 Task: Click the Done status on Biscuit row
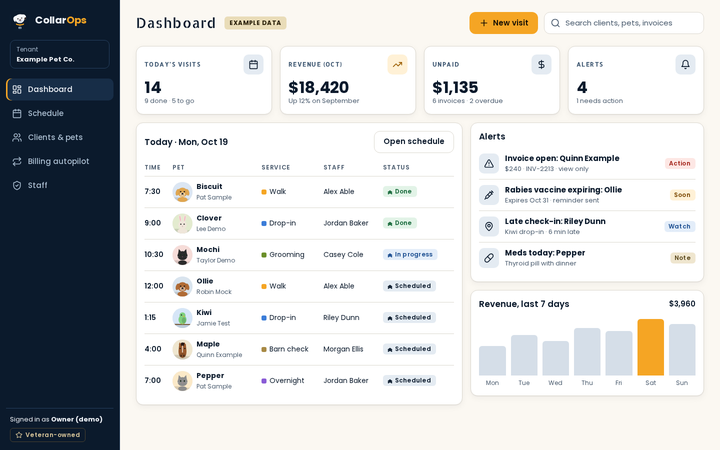coord(399,191)
